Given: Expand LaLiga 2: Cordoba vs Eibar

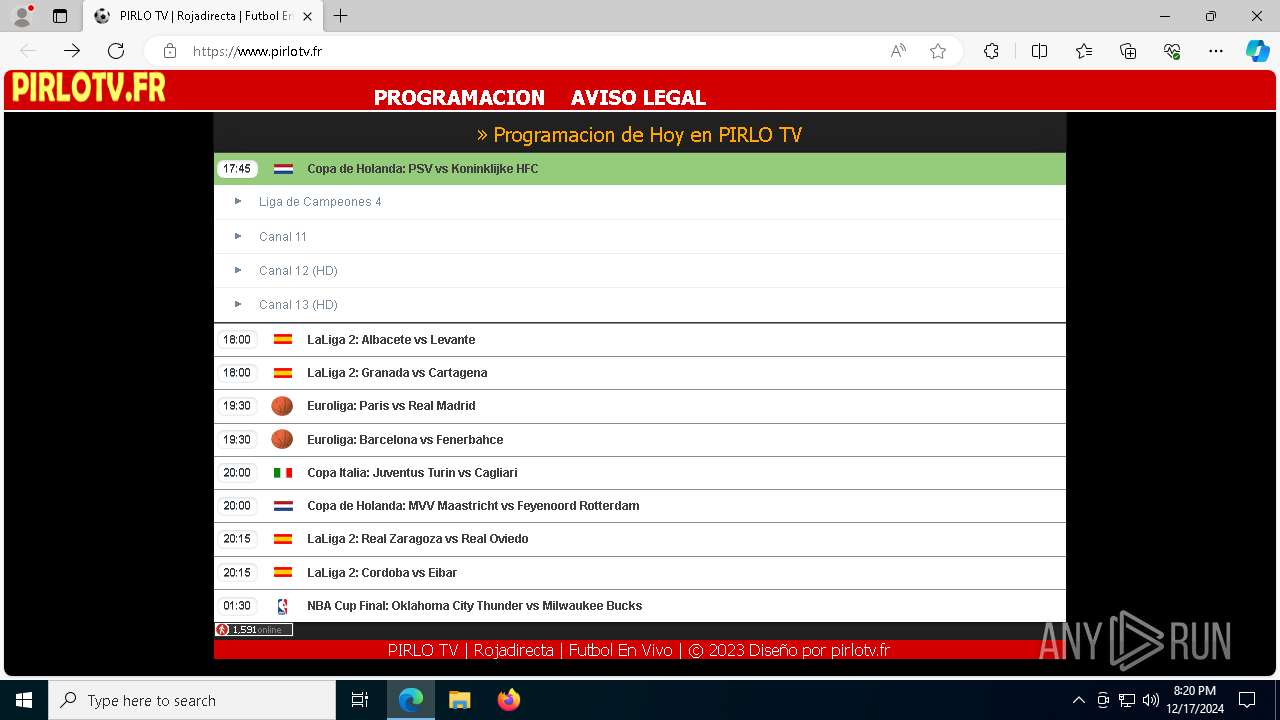Looking at the screenshot, I should [x=640, y=573].
